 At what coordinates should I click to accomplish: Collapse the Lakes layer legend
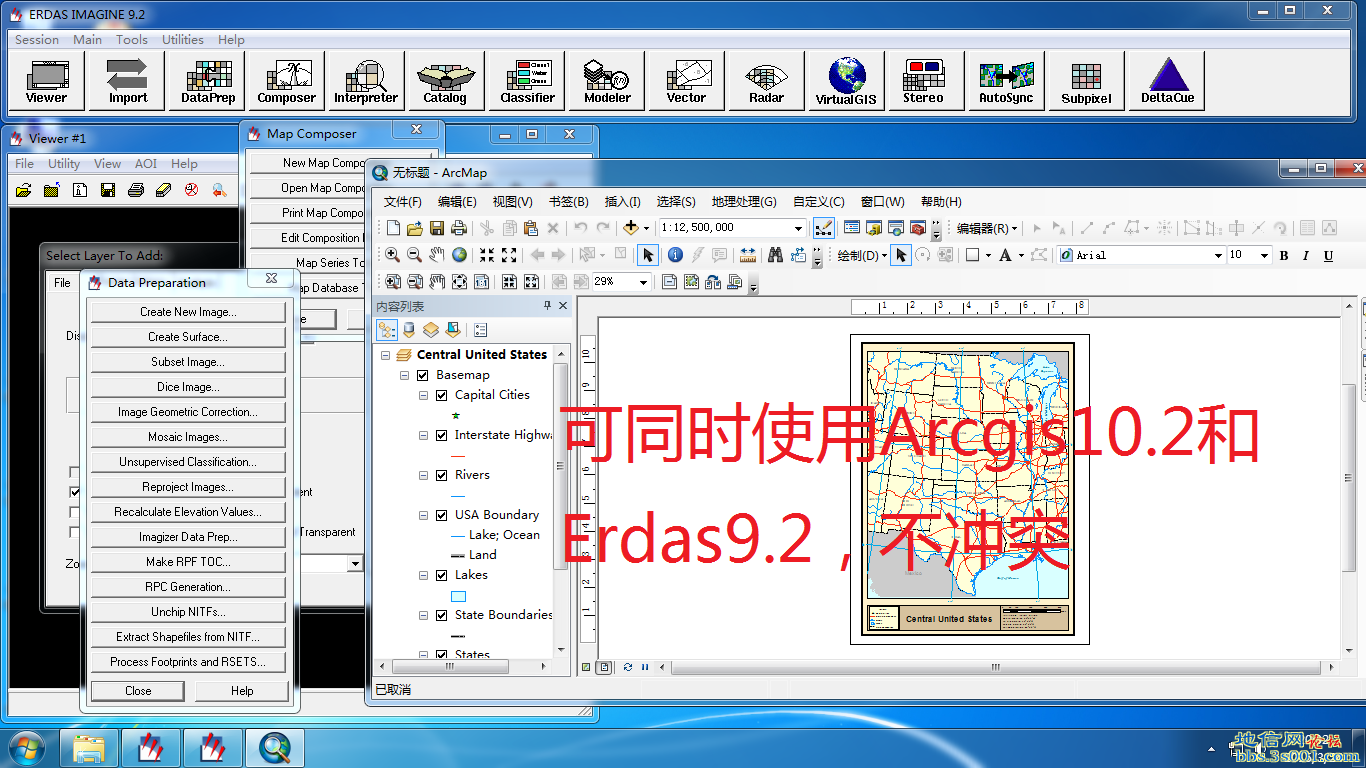point(424,575)
